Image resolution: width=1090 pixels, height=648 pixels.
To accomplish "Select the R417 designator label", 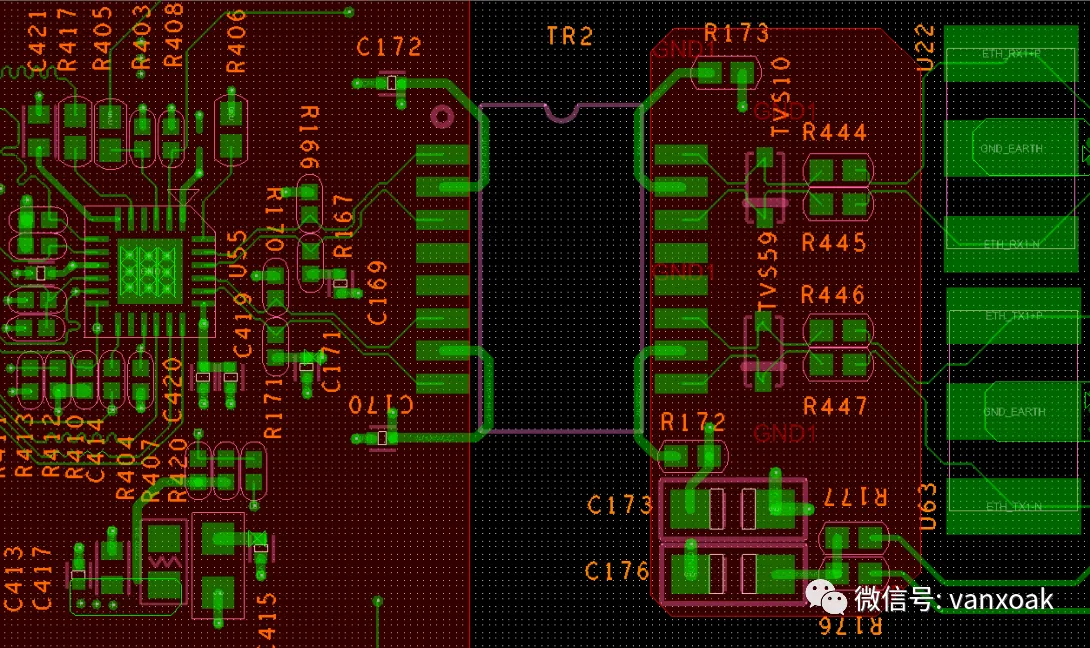I will pyautogui.click(x=67, y=40).
